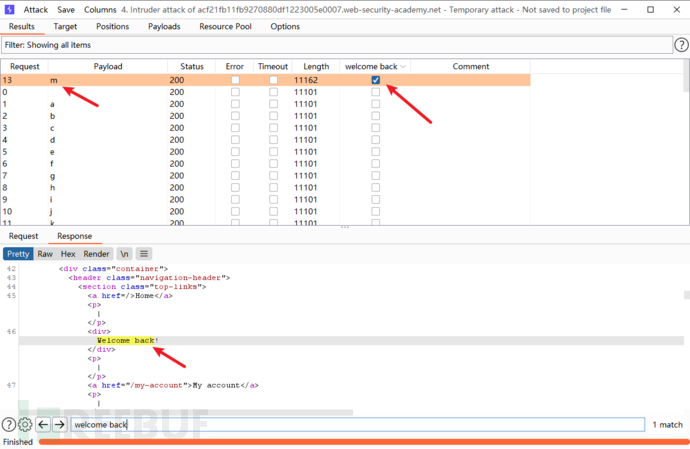
Task: Click the '1 match' search result label
Action: tap(668, 425)
